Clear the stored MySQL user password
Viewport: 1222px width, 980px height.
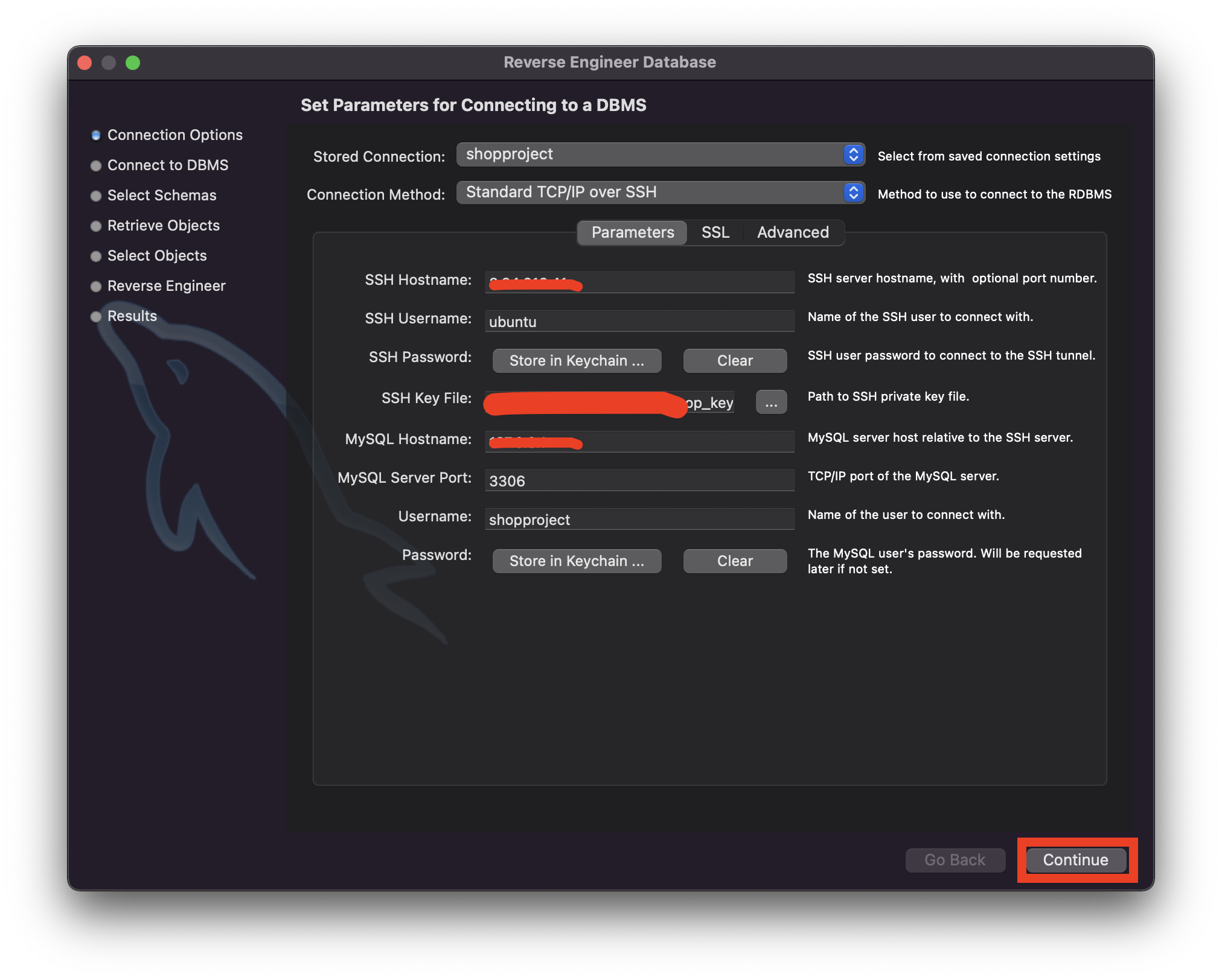point(734,561)
